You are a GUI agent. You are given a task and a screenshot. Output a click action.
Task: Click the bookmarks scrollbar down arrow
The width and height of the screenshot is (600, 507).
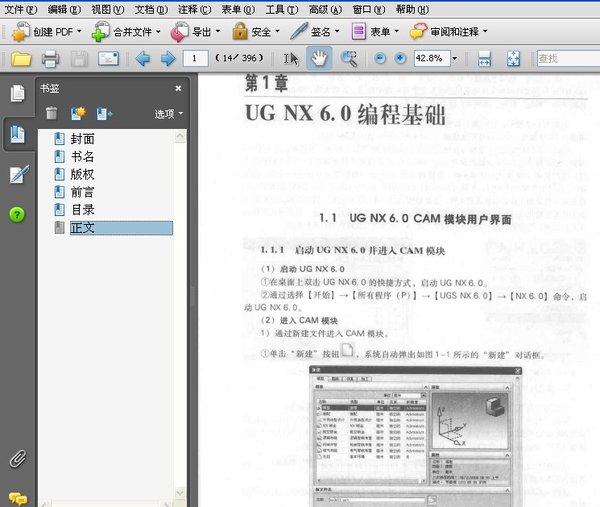180,493
